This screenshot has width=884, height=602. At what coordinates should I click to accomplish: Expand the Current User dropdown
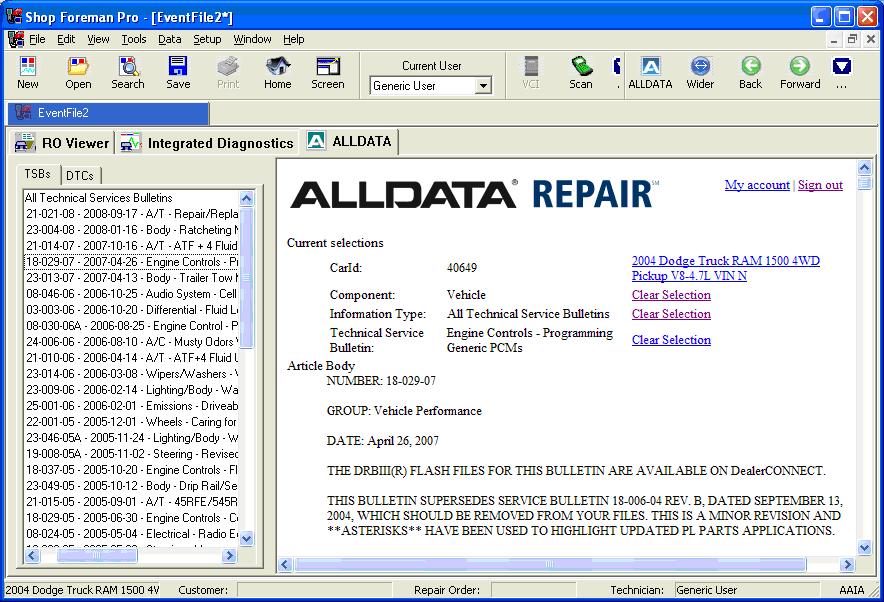coord(484,86)
